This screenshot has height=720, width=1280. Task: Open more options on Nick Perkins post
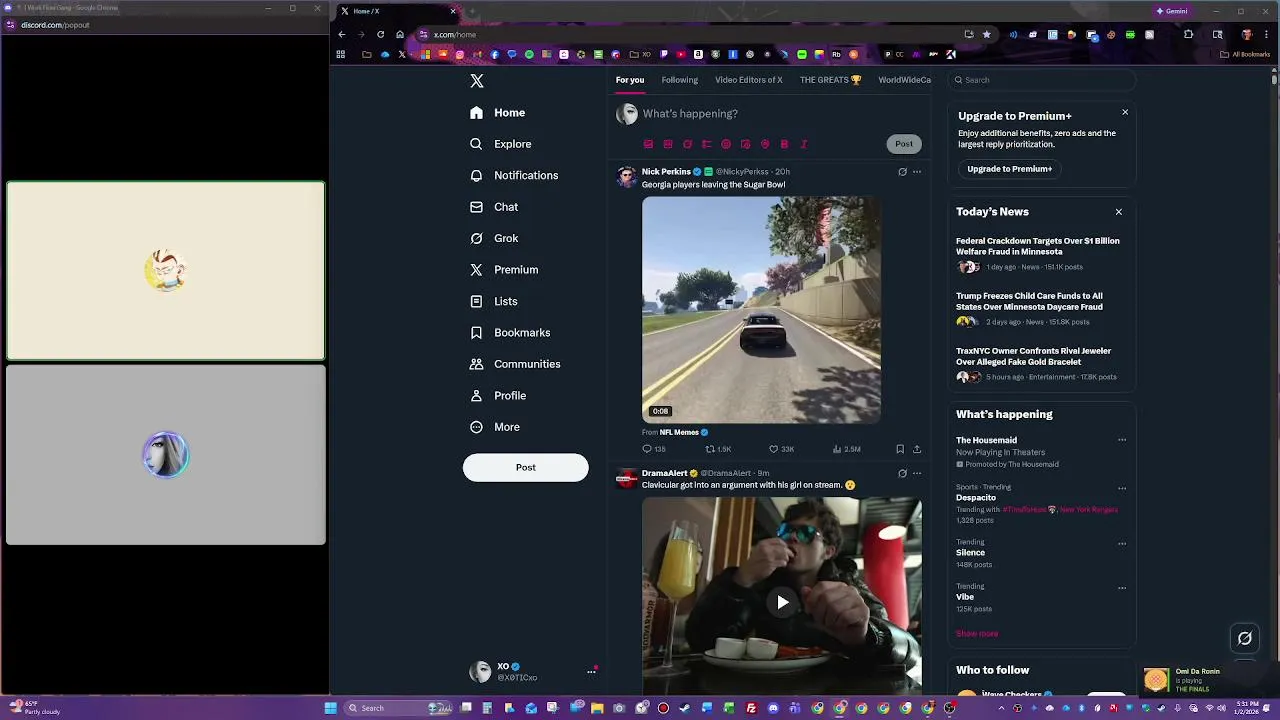pyautogui.click(x=917, y=172)
